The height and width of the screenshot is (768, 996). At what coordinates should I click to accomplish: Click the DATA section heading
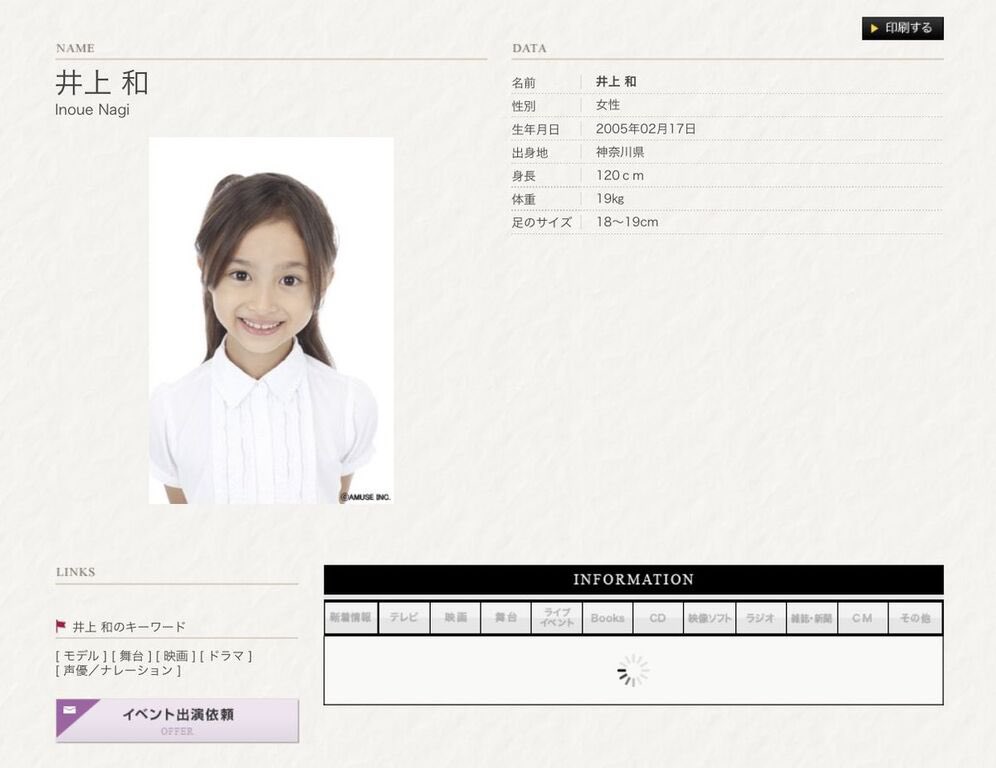(529, 48)
